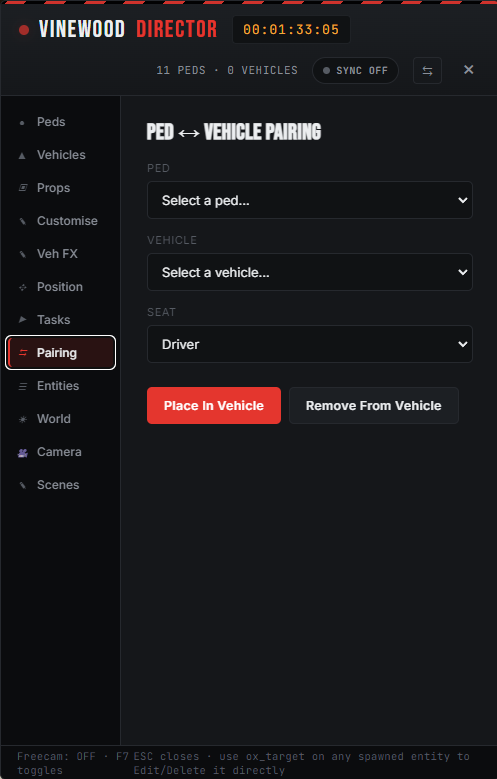Click the Place In Vehicle button
The image size is (497, 779).
pos(214,405)
